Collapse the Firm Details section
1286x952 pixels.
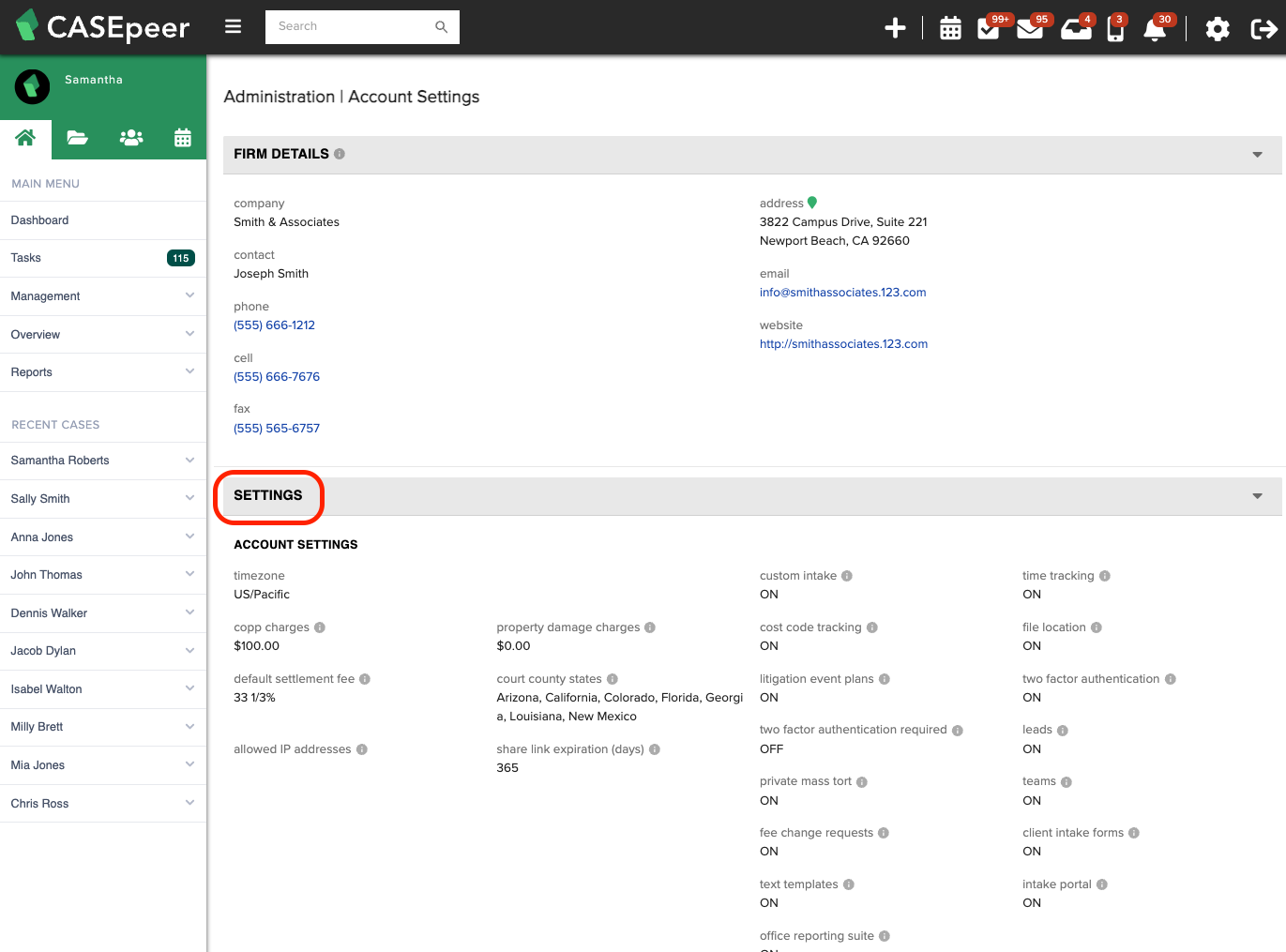(1257, 155)
